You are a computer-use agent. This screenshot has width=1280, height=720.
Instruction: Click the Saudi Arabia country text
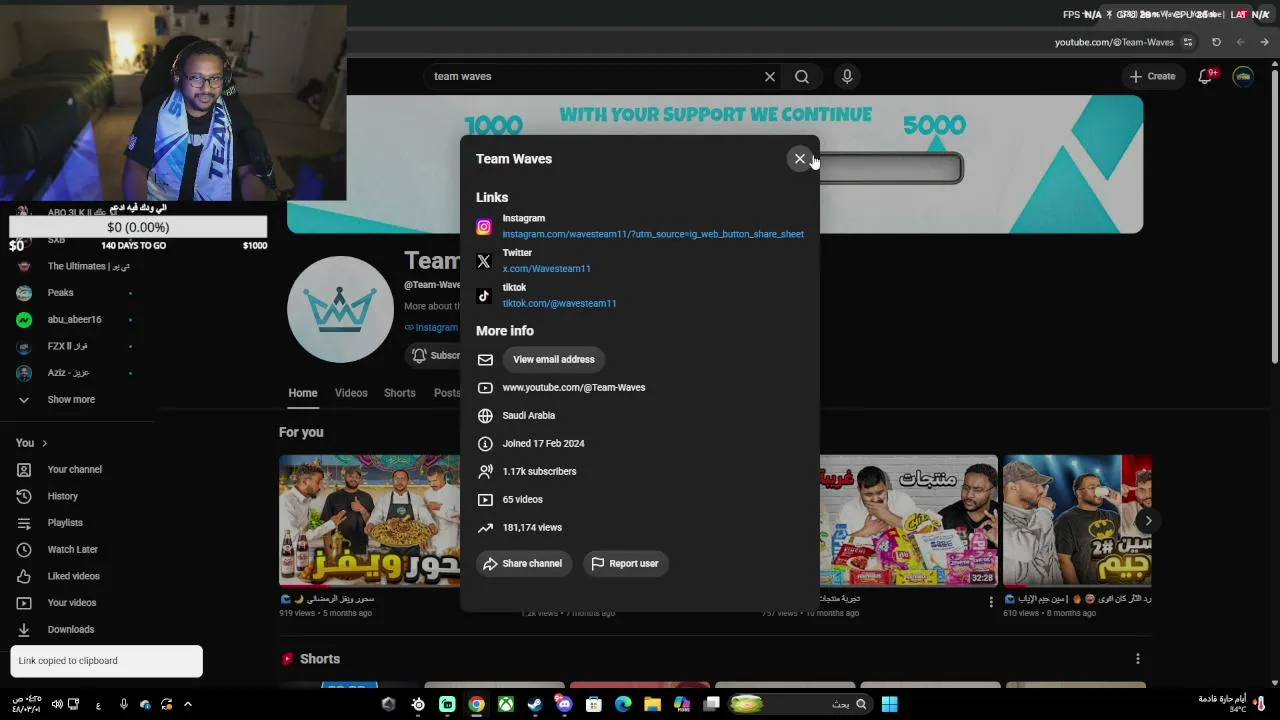[529, 415]
